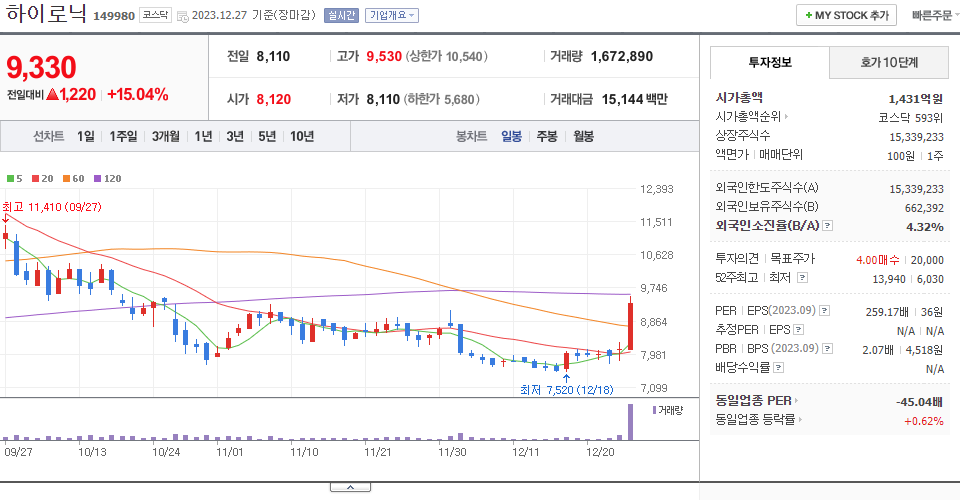Click the 전일 8,110 previous close value
The width and height of the screenshot is (960, 500).
273,56
